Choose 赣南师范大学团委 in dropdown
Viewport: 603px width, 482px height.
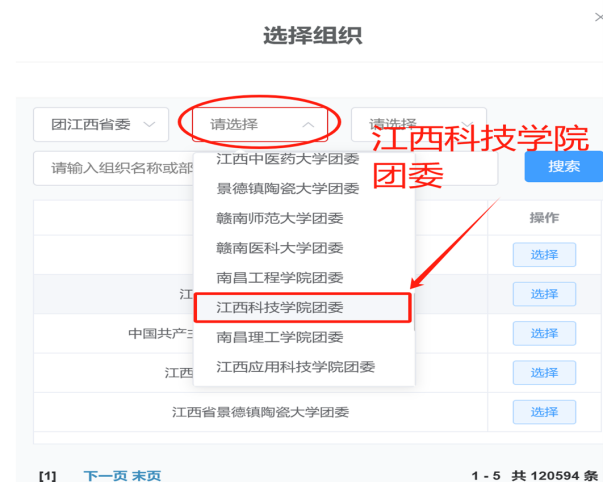click(304, 218)
